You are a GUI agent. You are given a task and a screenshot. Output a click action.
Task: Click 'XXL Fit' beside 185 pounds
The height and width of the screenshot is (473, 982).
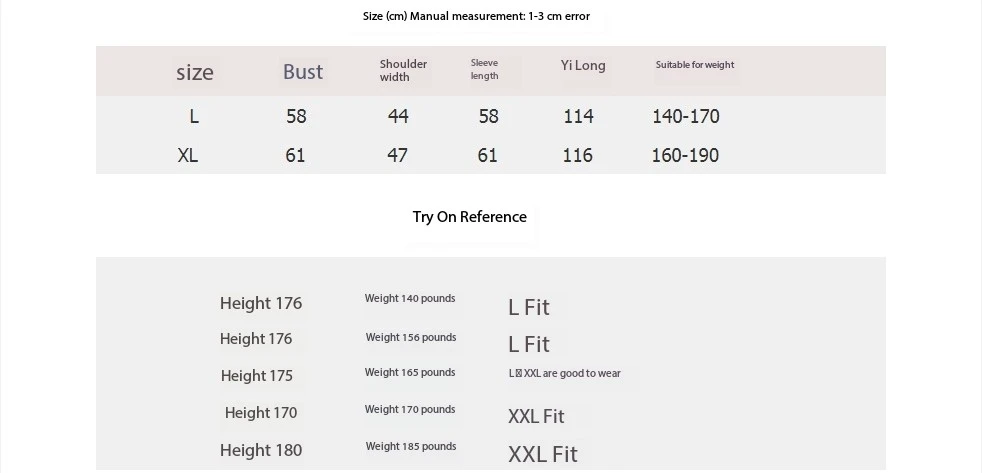[543, 454]
